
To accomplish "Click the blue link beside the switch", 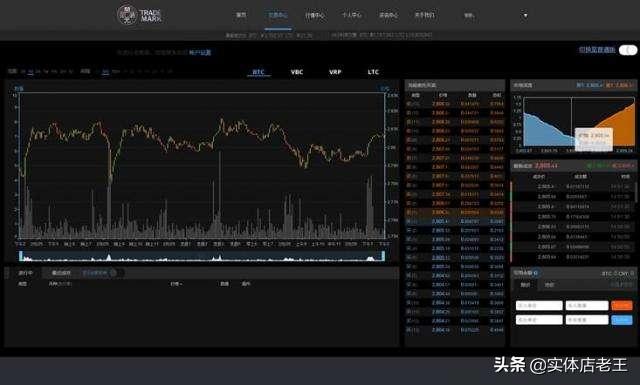I will pos(597,50).
